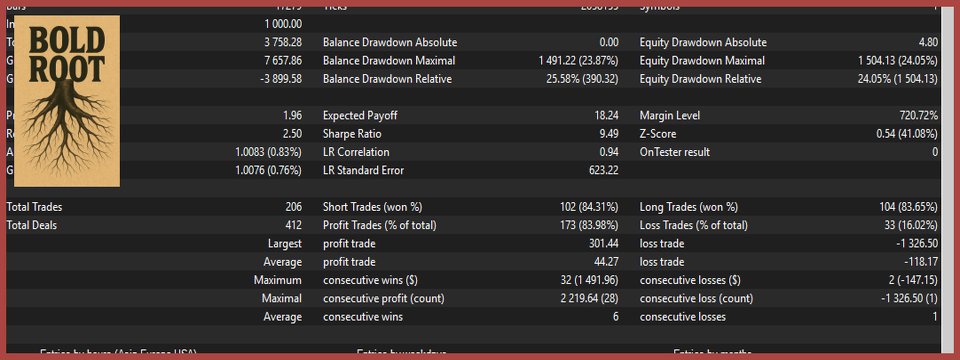This screenshot has height=360, width=960.
Task: Select the 7 657.86 value
Action: [283, 61]
